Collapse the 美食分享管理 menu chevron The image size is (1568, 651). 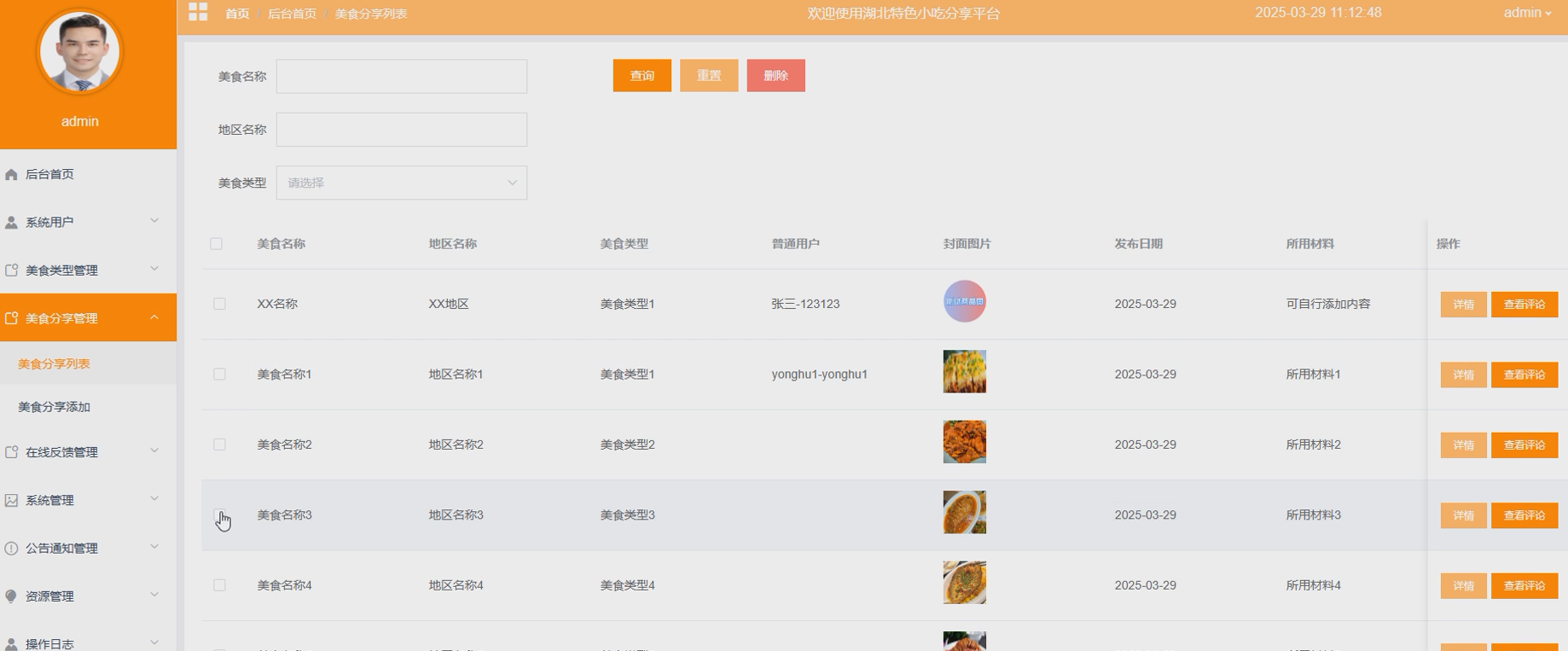154,317
